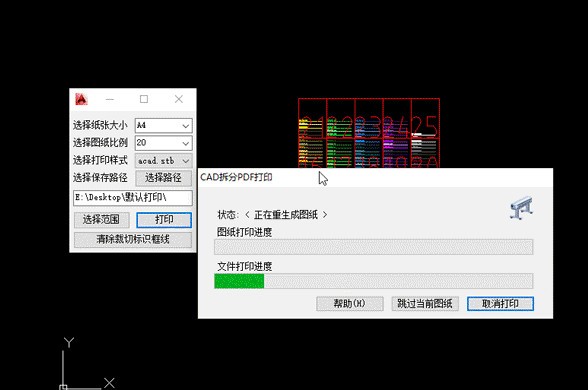This screenshot has height=390, width=588.
Task: Click the 图纸打印进度 empty progress bar
Action: (x=374, y=247)
